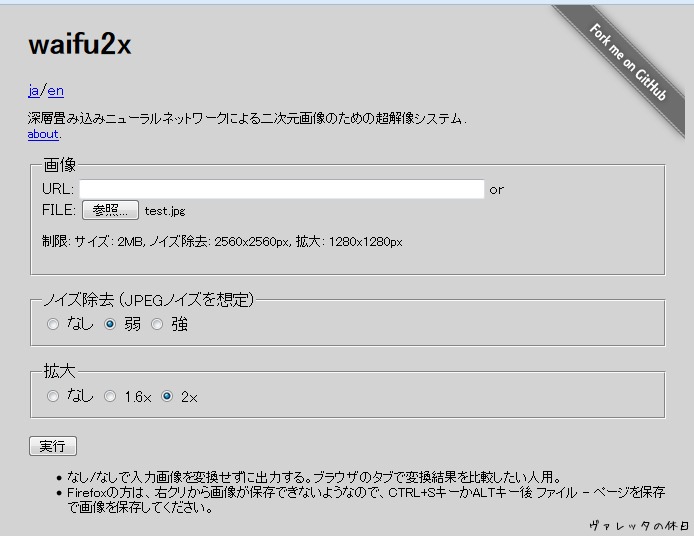
Task: Click the 'Fork me on GitHub' ribbon
Action: point(628,62)
